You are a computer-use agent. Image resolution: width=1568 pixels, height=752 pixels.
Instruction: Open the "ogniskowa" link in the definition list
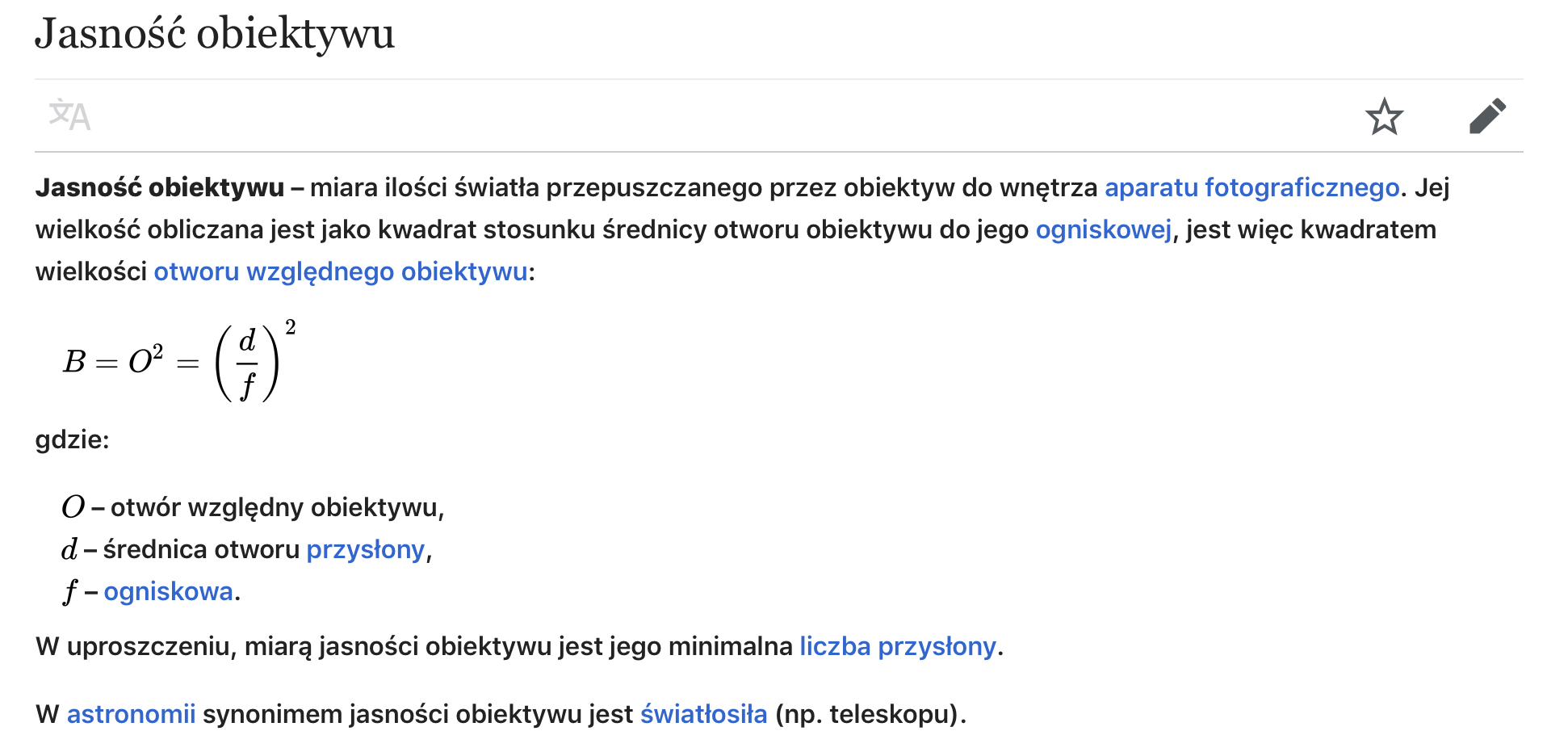point(168,591)
